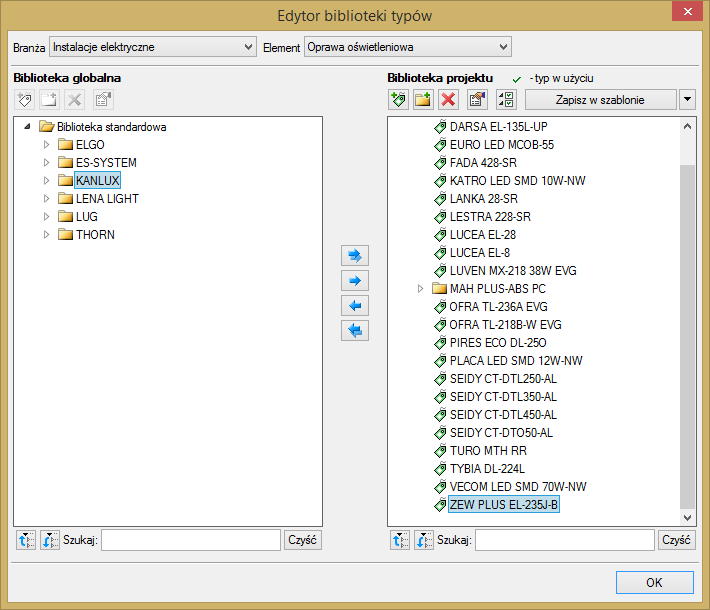This screenshot has width=710, height=610.
Task: Select PLACA LED SMD 12W-NW
Action: click(516, 361)
